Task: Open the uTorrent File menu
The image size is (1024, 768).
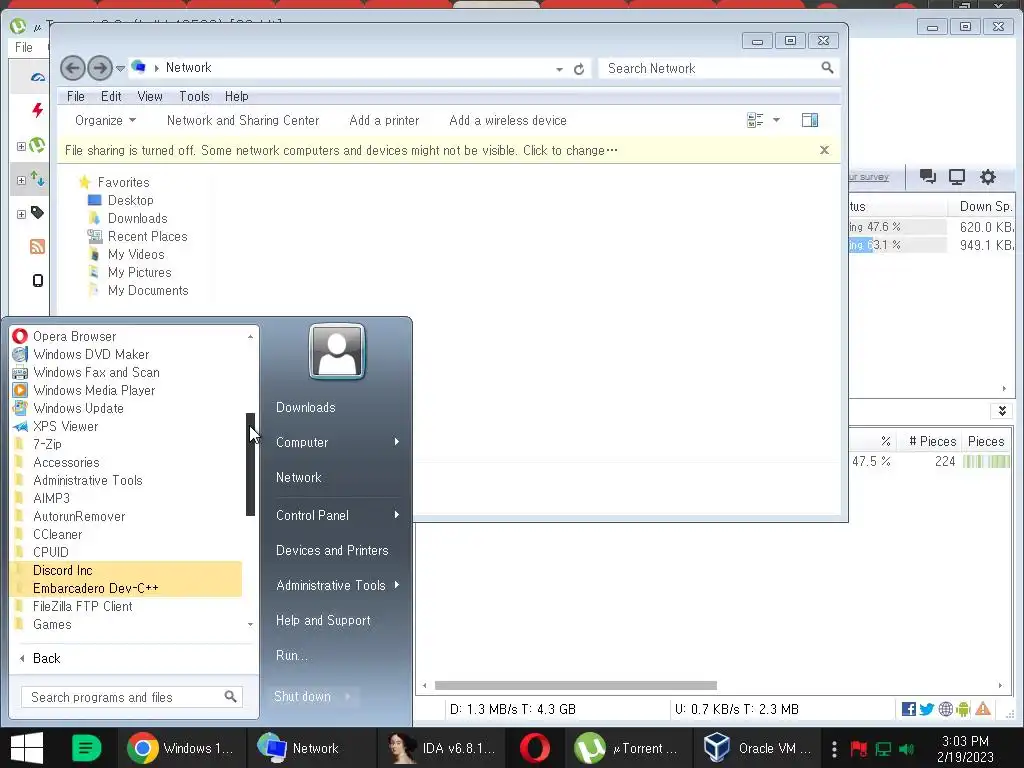Action: 24,47
